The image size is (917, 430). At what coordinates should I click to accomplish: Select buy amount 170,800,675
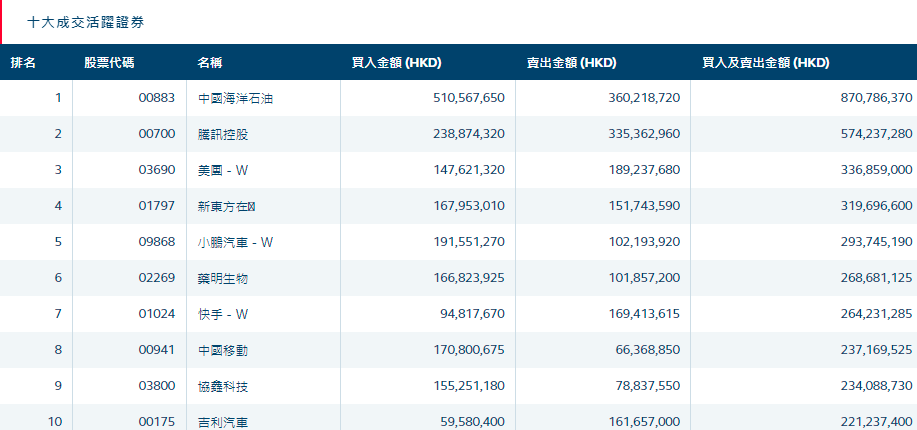469,350
